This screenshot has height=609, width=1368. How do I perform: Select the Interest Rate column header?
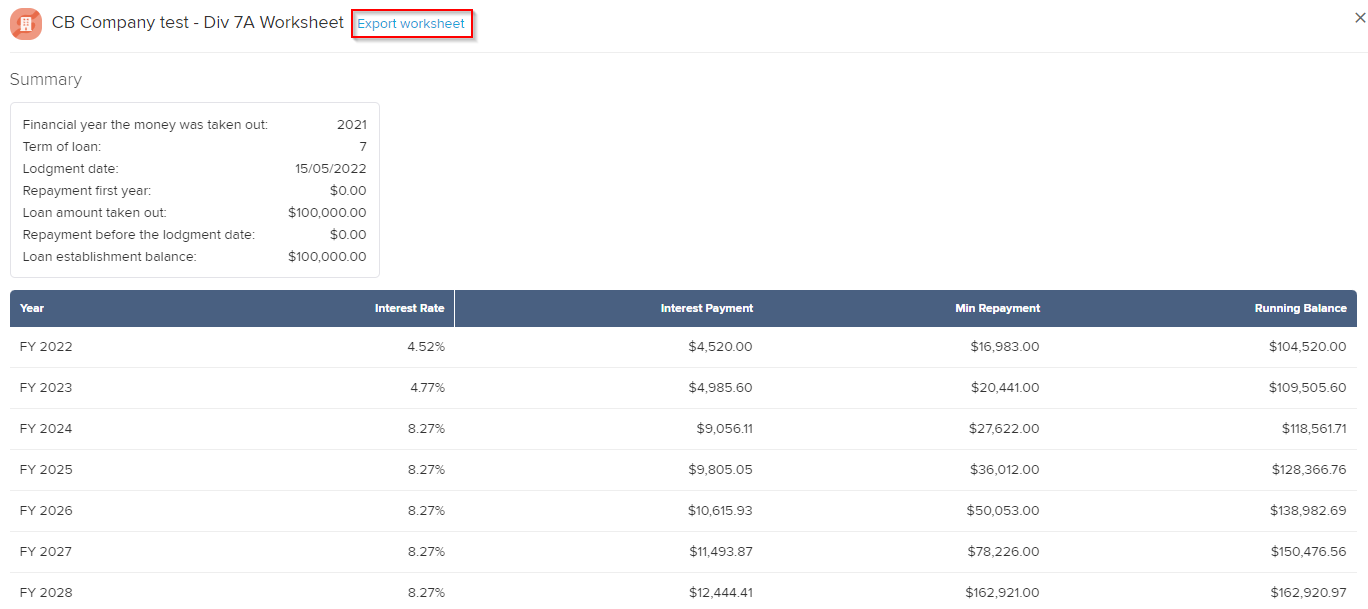[409, 308]
